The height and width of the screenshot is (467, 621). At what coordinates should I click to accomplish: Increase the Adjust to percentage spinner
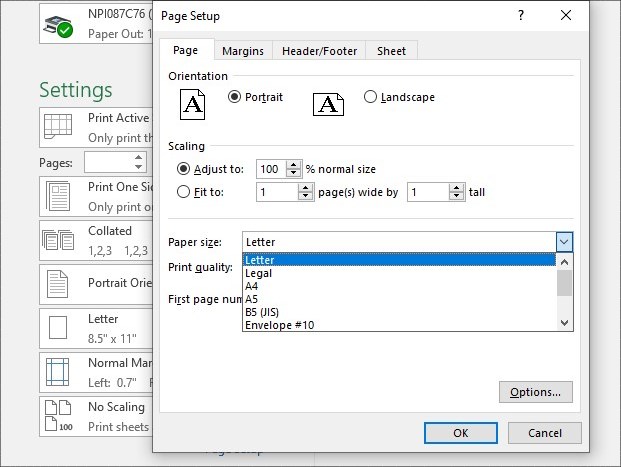pyautogui.click(x=293, y=164)
